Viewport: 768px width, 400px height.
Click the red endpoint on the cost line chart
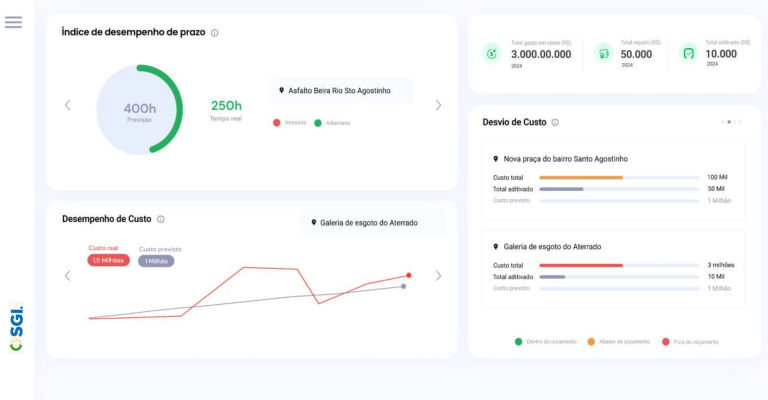pyautogui.click(x=408, y=275)
